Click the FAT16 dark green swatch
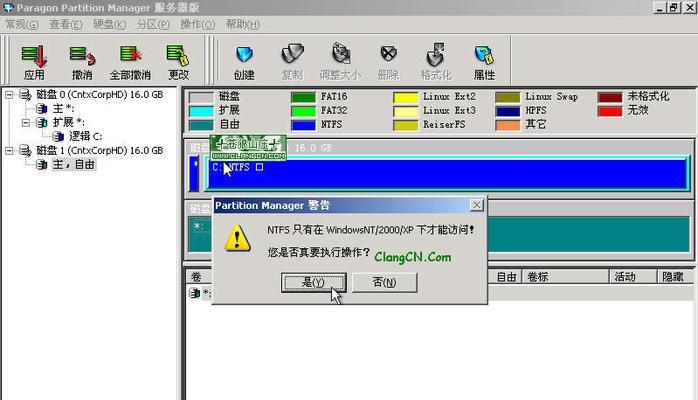This screenshot has height=400, width=698. [303, 97]
